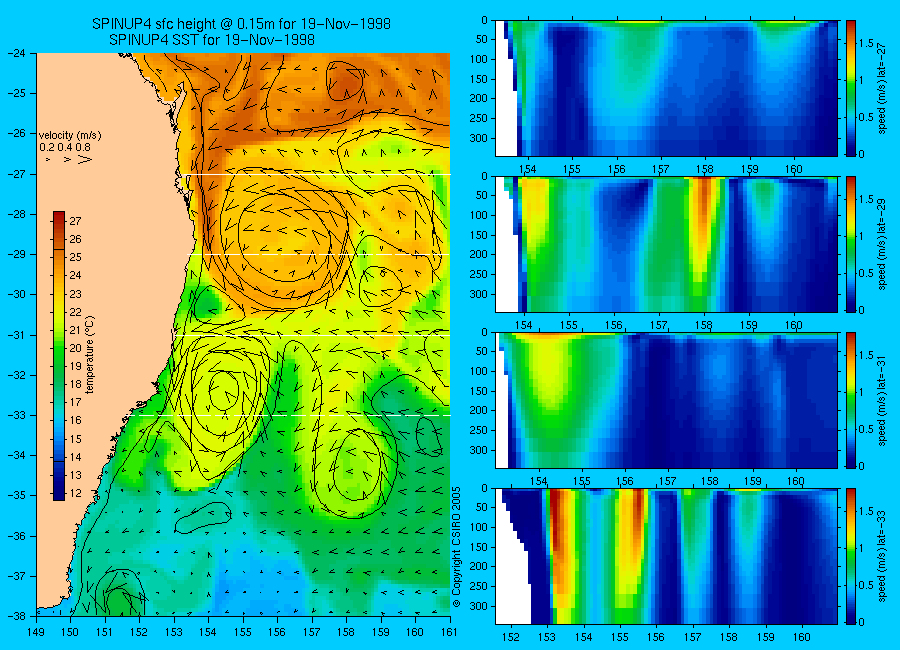
Task: Click the 154 longitude label under the lat=-31 plot
Action: [x=538, y=481]
